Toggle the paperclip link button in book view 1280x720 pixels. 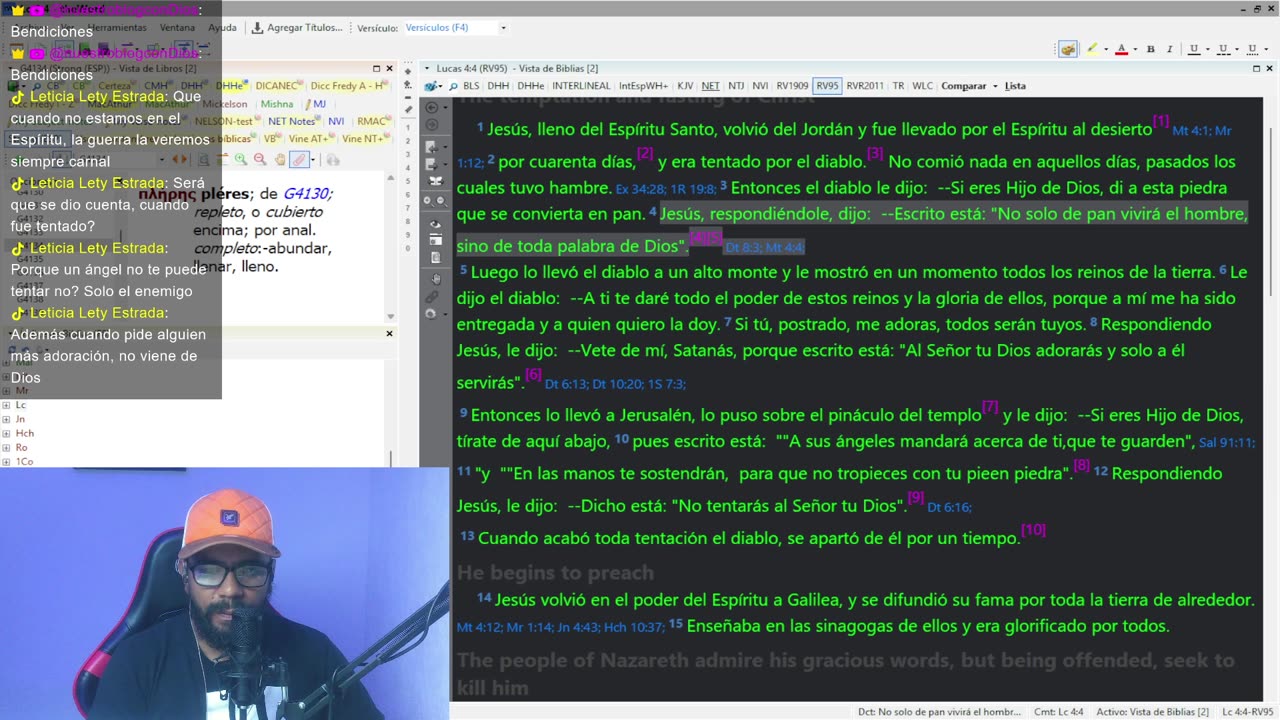point(299,159)
